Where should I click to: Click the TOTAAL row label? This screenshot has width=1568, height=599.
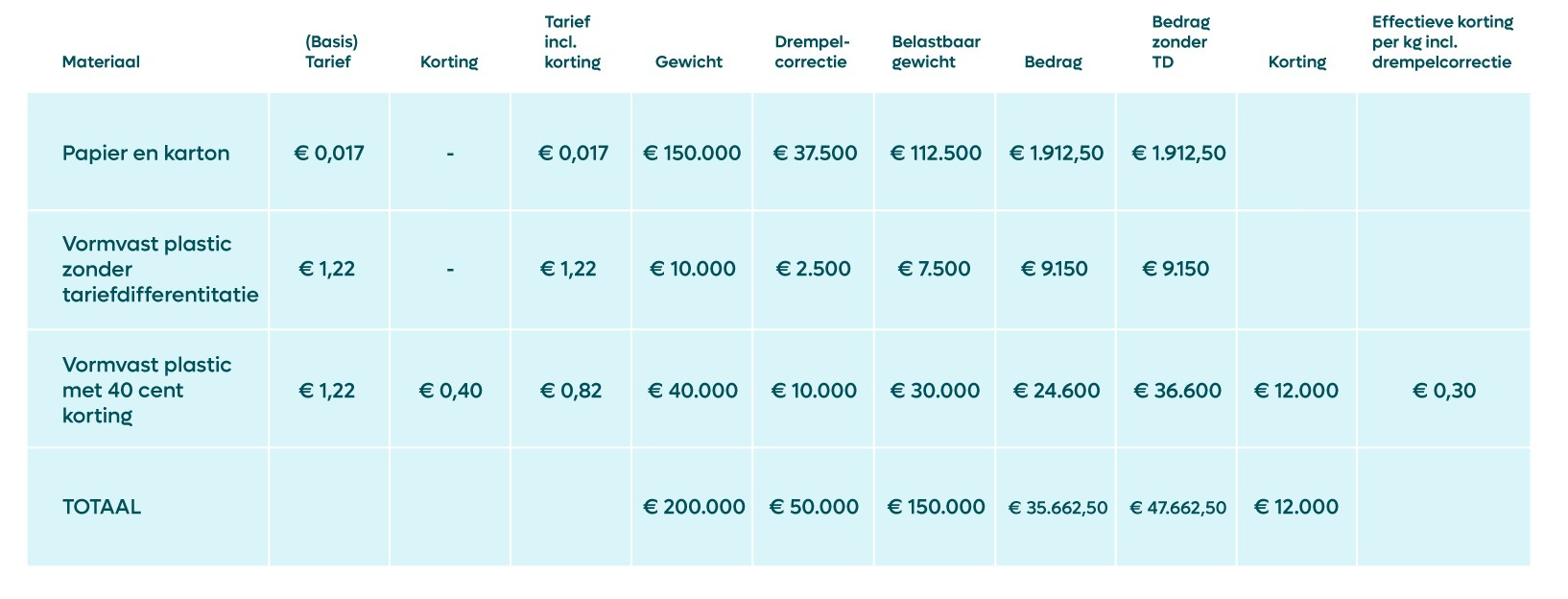tap(102, 507)
